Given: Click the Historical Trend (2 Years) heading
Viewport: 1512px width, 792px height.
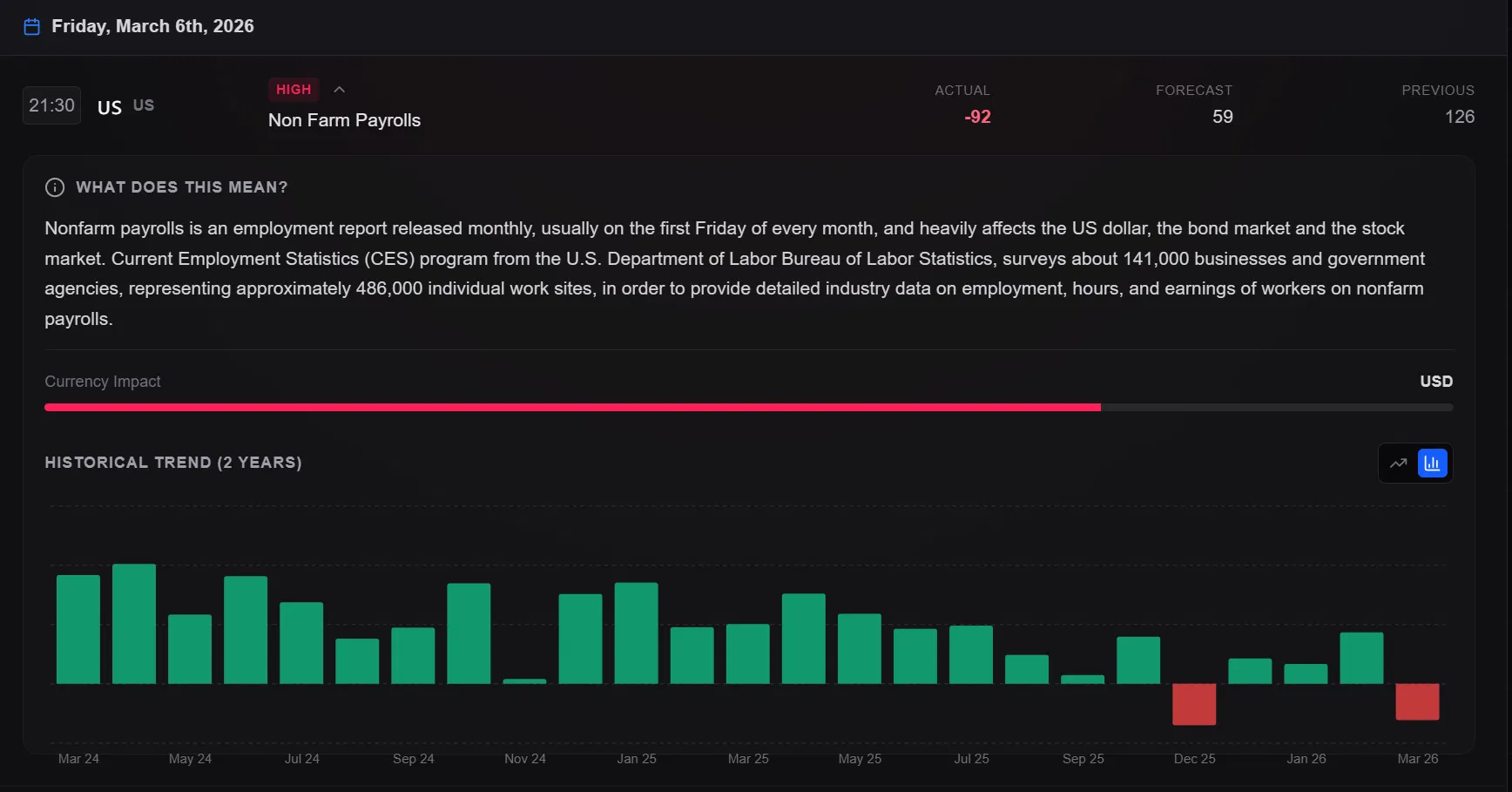Looking at the screenshot, I should (x=173, y=463).
